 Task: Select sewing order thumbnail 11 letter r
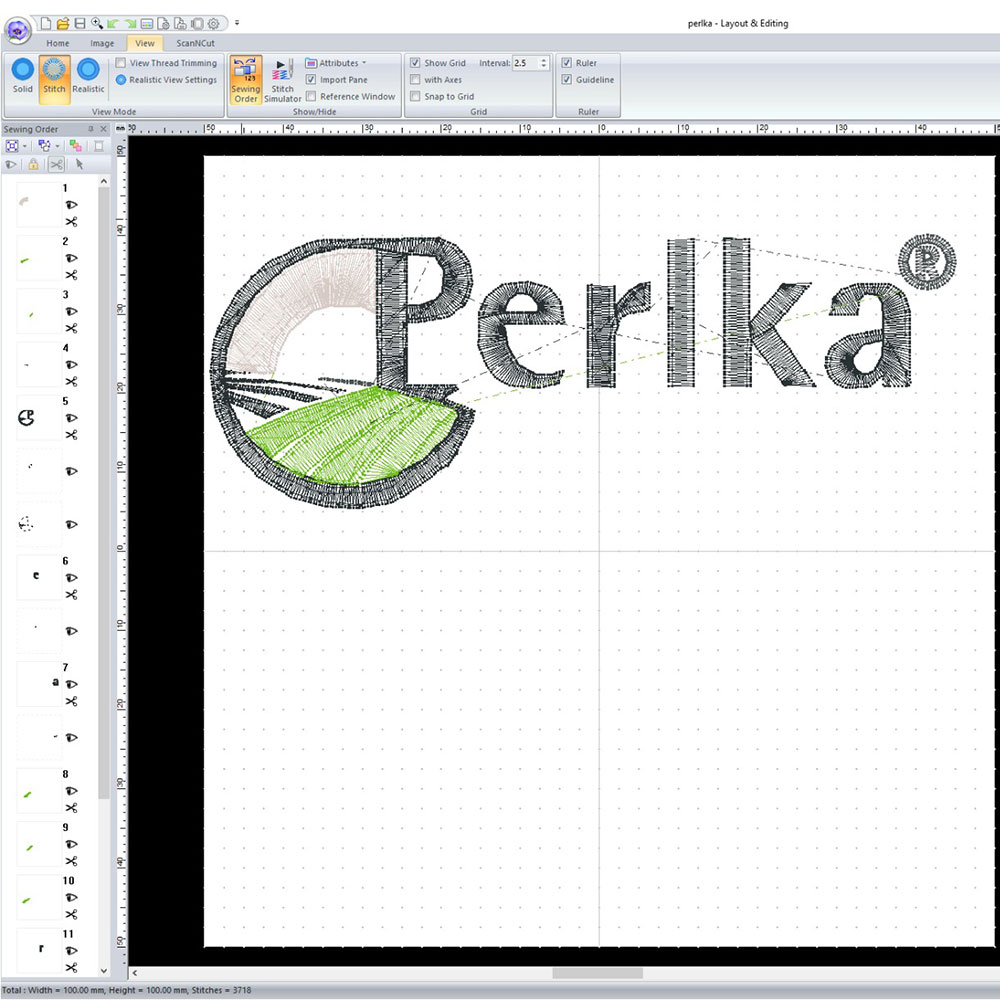39,950
